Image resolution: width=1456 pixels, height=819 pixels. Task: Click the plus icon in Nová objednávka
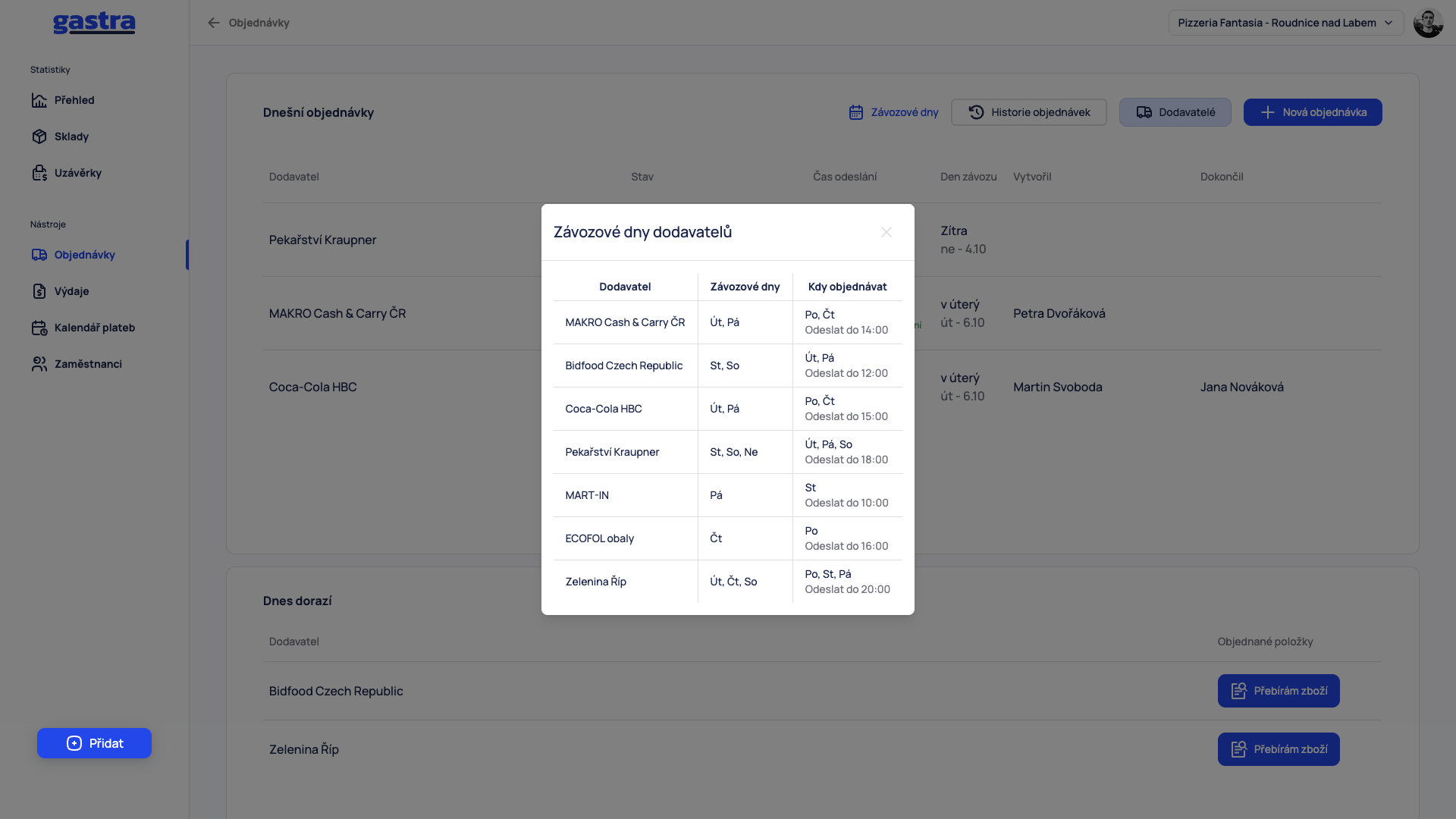pyautogui.click(x=1268, y=112)
